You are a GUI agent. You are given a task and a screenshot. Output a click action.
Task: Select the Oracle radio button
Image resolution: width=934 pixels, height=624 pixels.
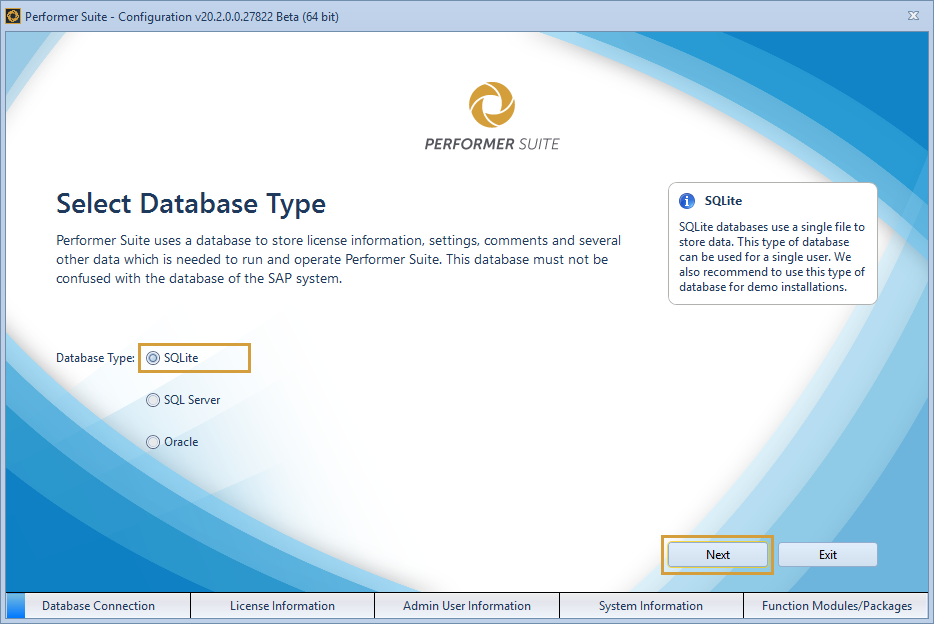153,441
